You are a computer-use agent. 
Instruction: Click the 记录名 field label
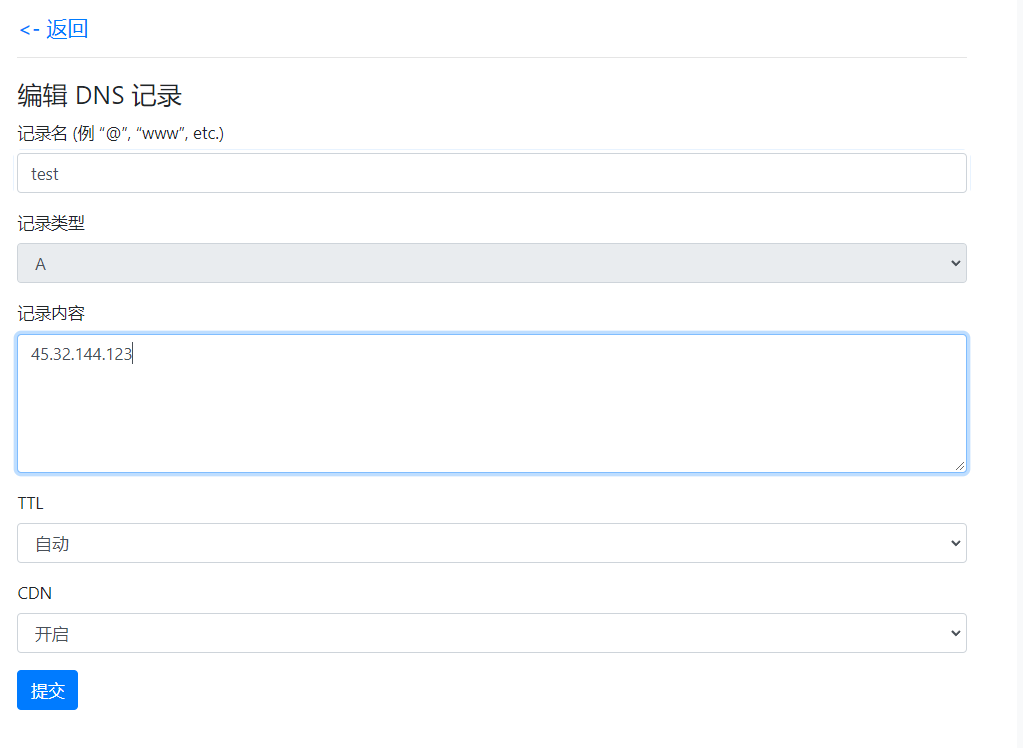120,133
